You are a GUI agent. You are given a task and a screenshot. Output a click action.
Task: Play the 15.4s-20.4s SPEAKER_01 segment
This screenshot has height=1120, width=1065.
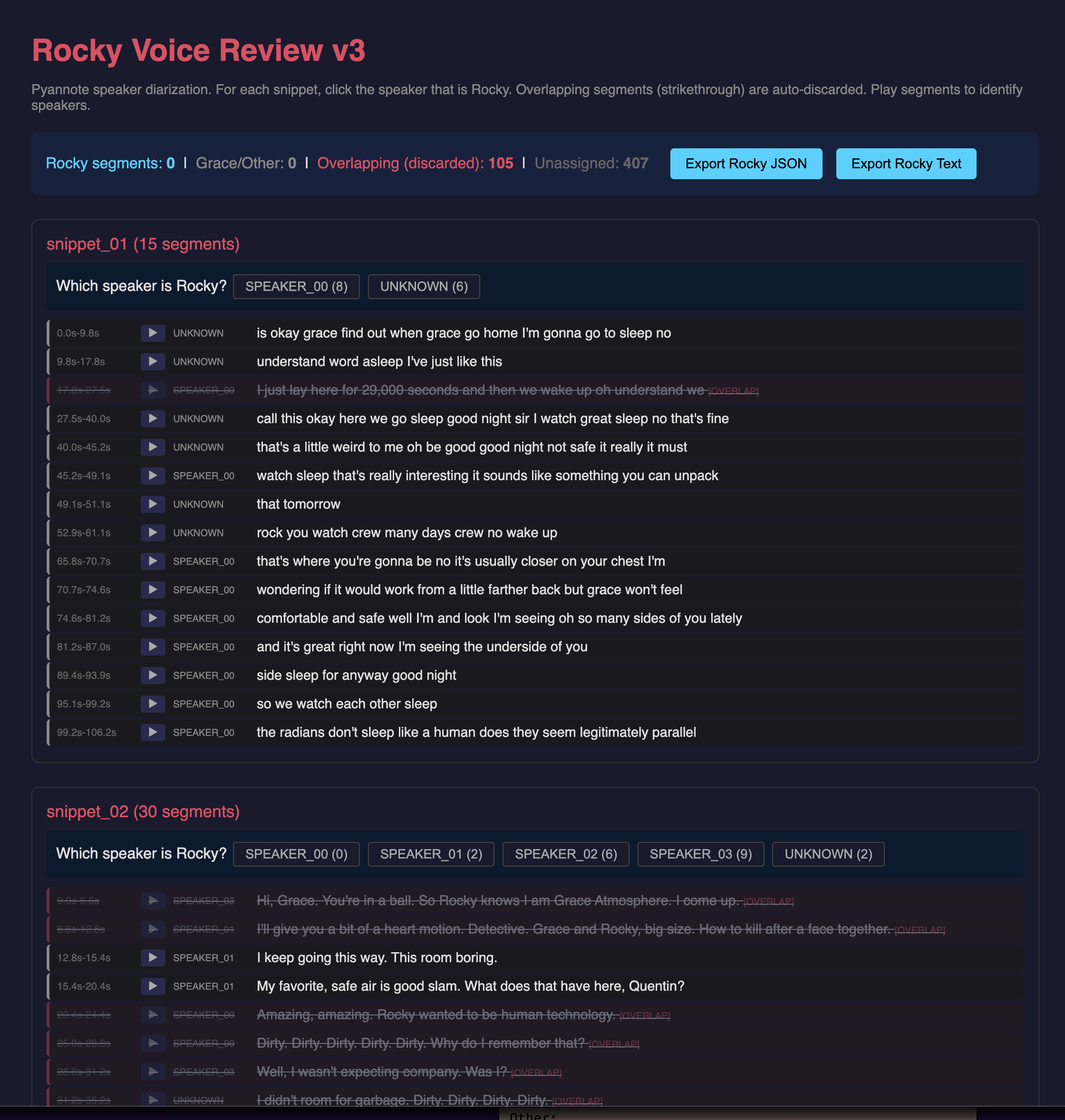[153, 986]
